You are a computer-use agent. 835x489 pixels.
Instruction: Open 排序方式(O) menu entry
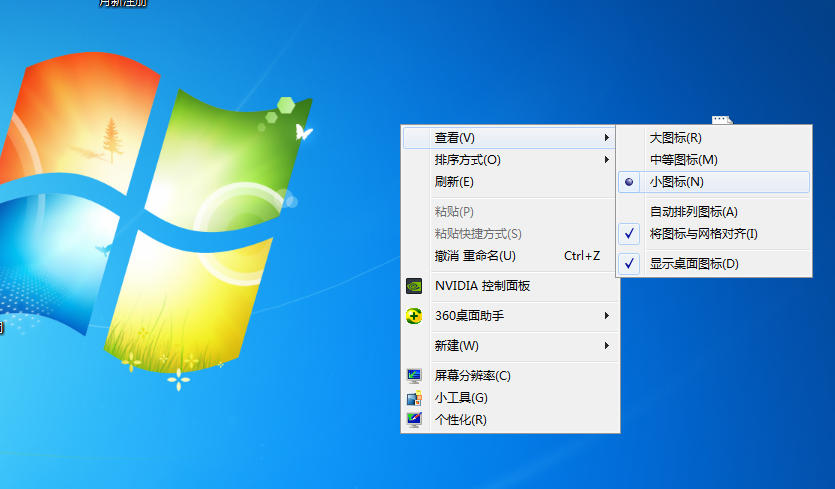[x=510, y=160]
